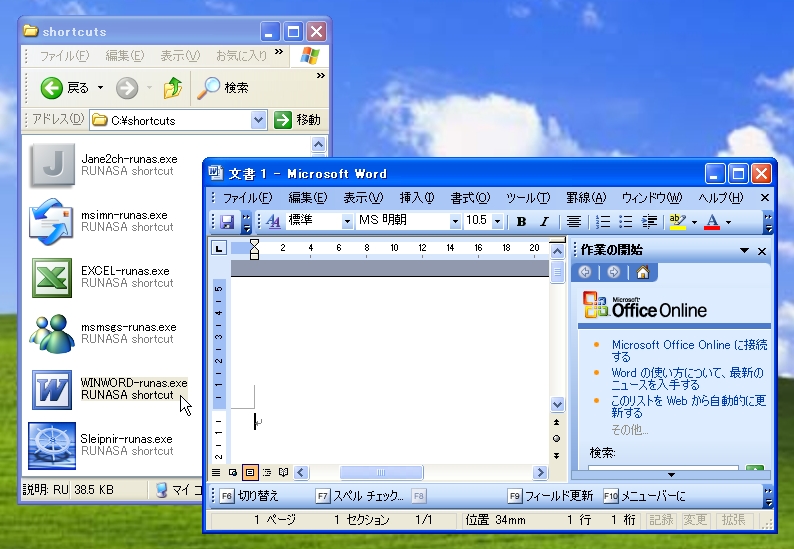This screenshot has height=549, width=794.
Task: Click 戻る back button in shortcuts window
Action: 64,88
